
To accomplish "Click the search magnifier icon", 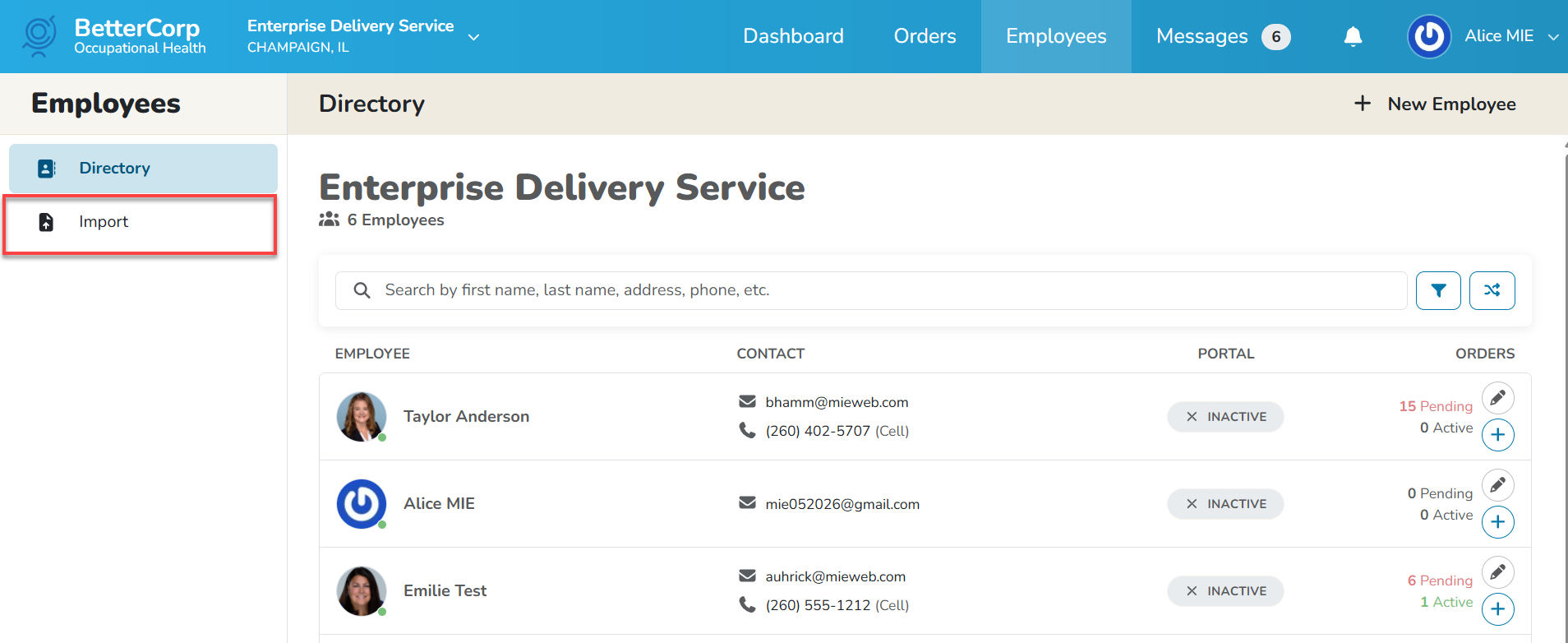I will [362, 290].
